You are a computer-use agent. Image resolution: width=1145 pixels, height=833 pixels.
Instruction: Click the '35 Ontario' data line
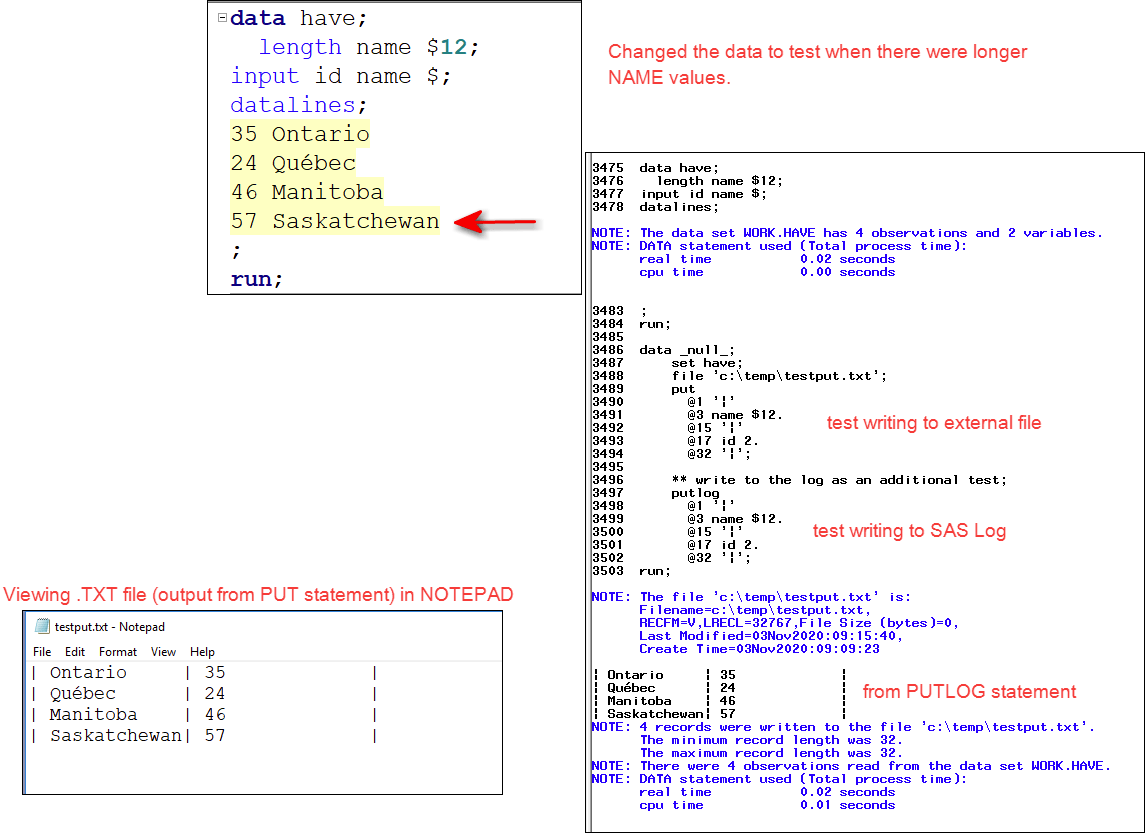[x=301, y=134]
